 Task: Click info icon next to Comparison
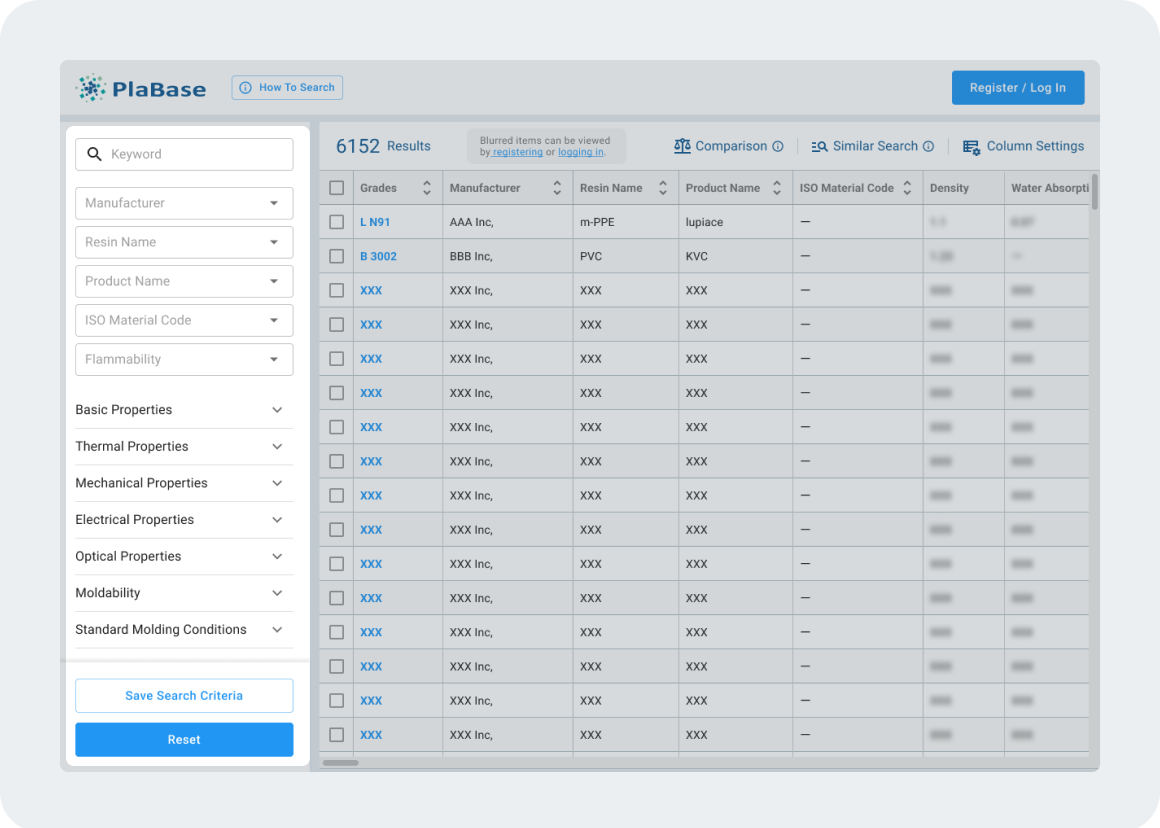point(778,146)
